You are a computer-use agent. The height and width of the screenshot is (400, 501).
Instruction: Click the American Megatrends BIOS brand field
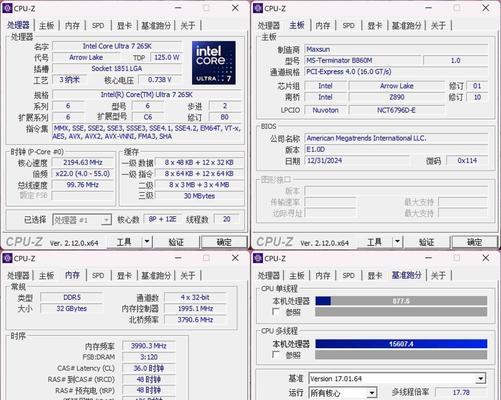[x=396, y=138]
